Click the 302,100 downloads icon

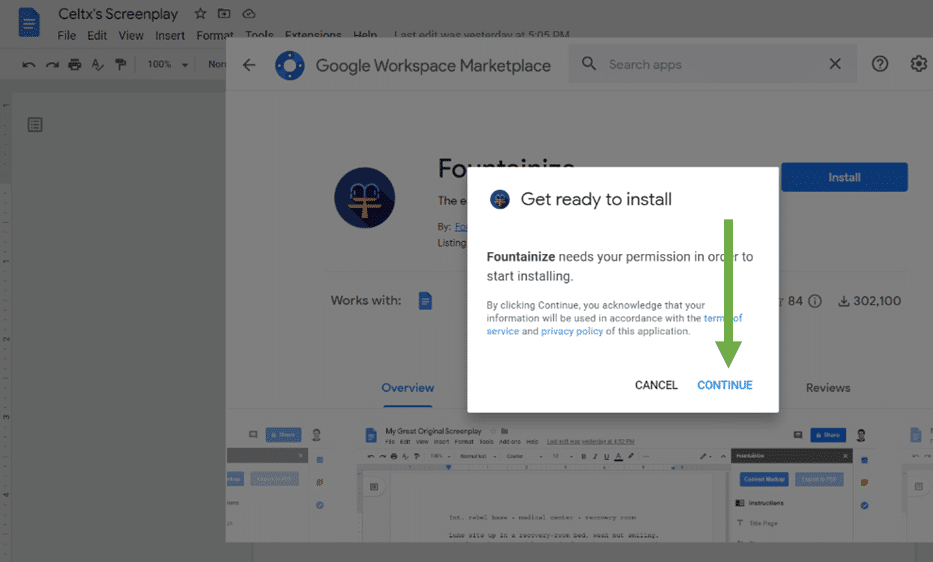(843, 301)
